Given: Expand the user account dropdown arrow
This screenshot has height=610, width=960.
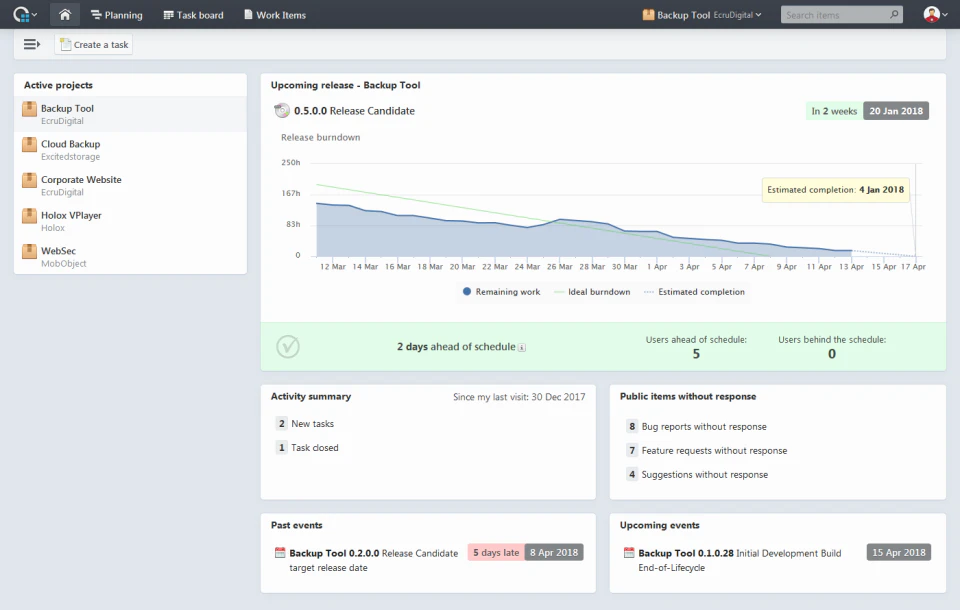Looking at the screenshot, I should (x=945, y=15).
